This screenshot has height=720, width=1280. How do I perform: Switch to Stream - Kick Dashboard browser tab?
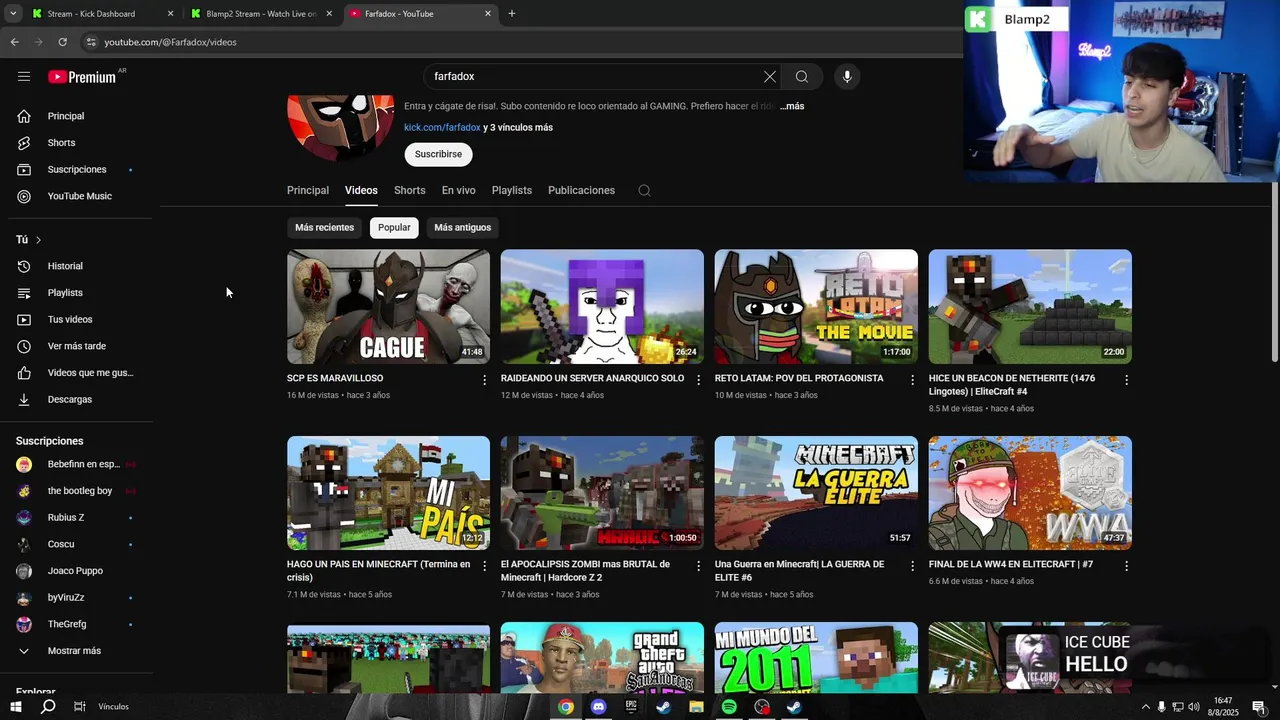tap(101, 14)
